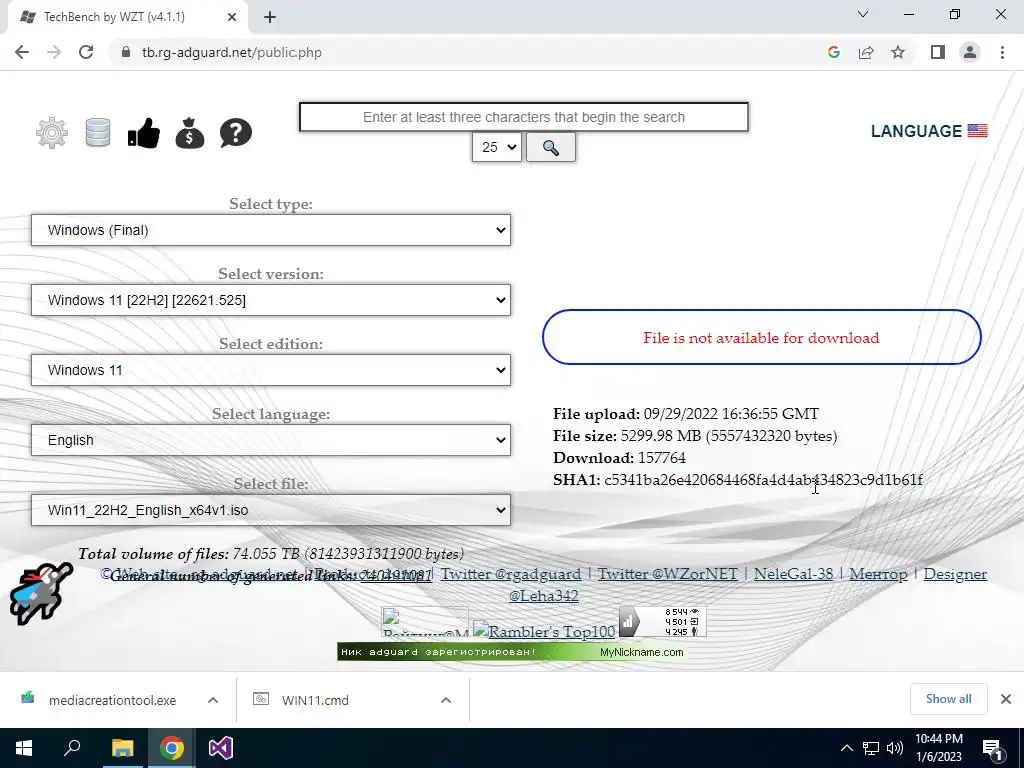
Task: Open mediacreationtool.exe download options arrow
Action: (x=213, y=700)
